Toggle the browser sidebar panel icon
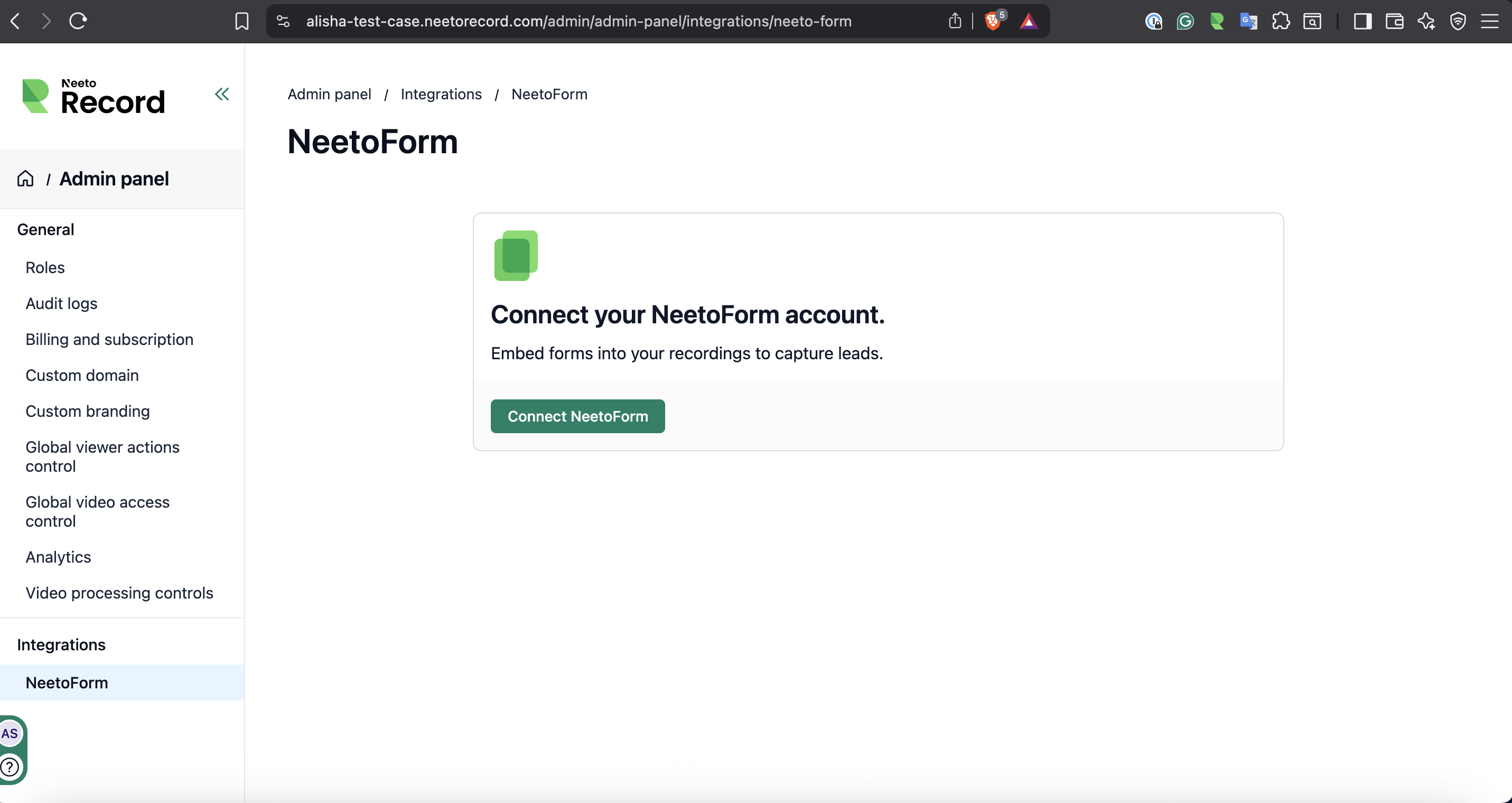 1362,21
